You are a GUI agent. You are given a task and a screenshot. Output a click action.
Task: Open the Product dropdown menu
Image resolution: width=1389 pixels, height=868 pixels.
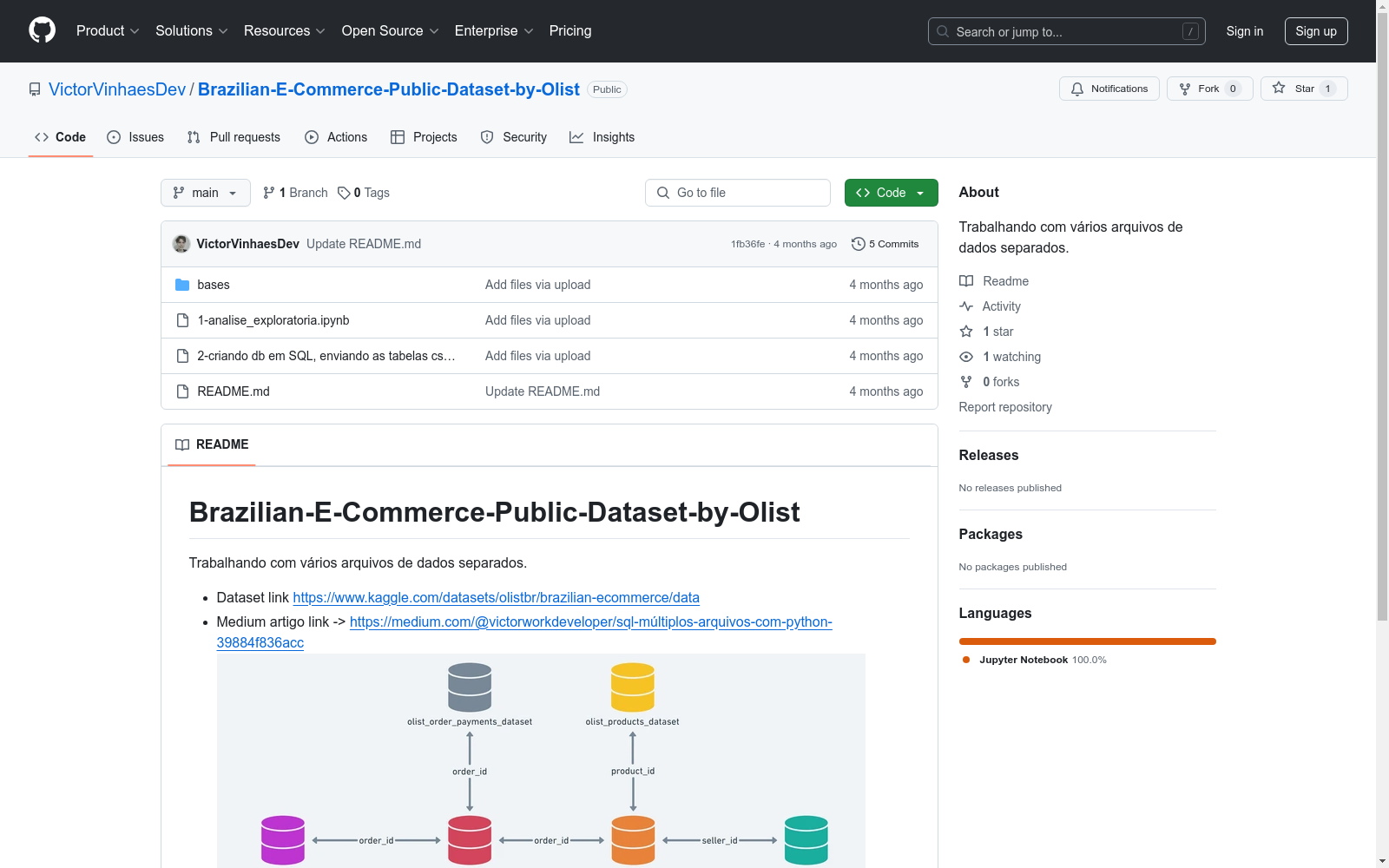(108, 30)
